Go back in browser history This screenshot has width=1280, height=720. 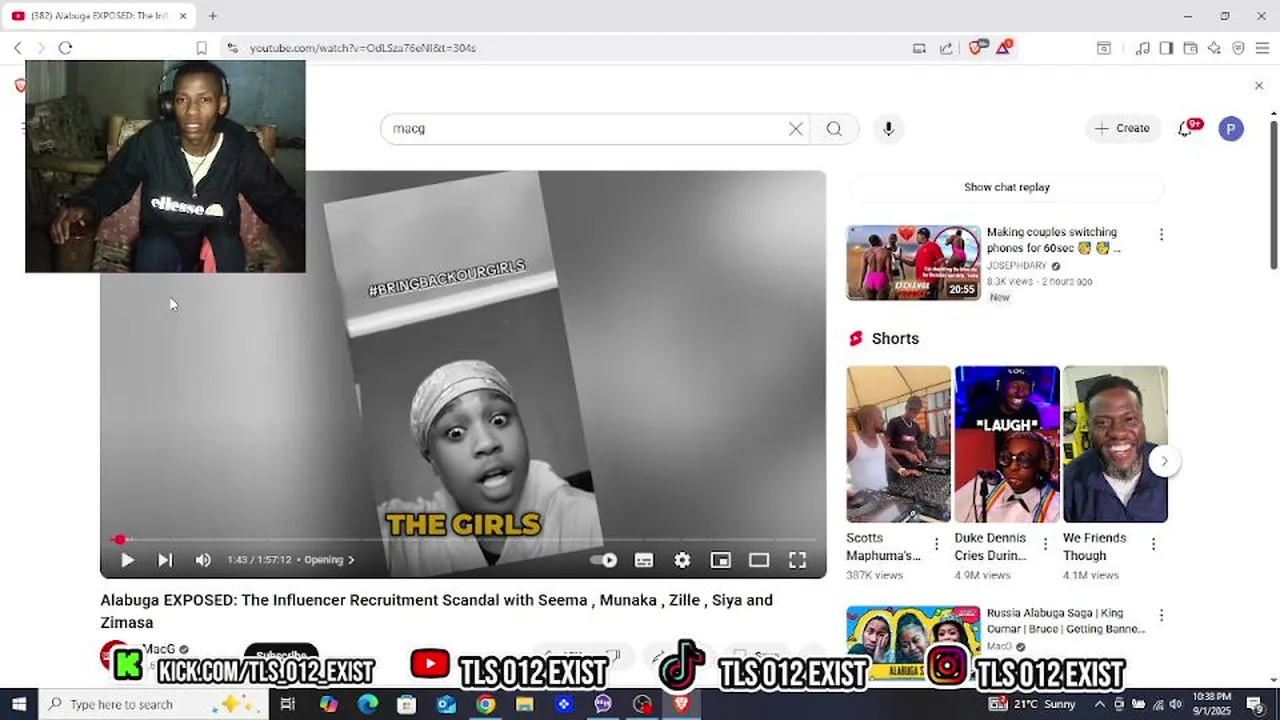[x=17, y=48]
